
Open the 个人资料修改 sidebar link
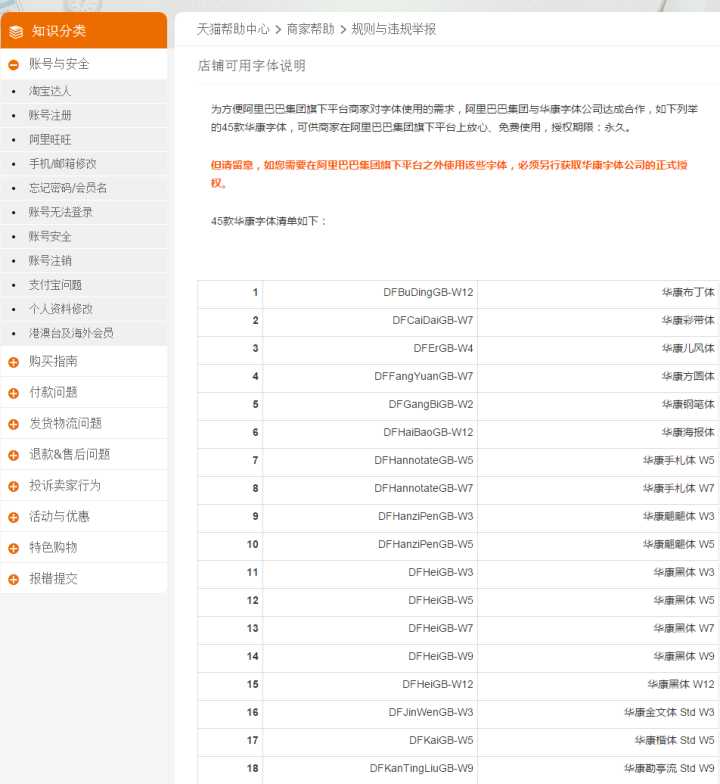click(60, 309)
